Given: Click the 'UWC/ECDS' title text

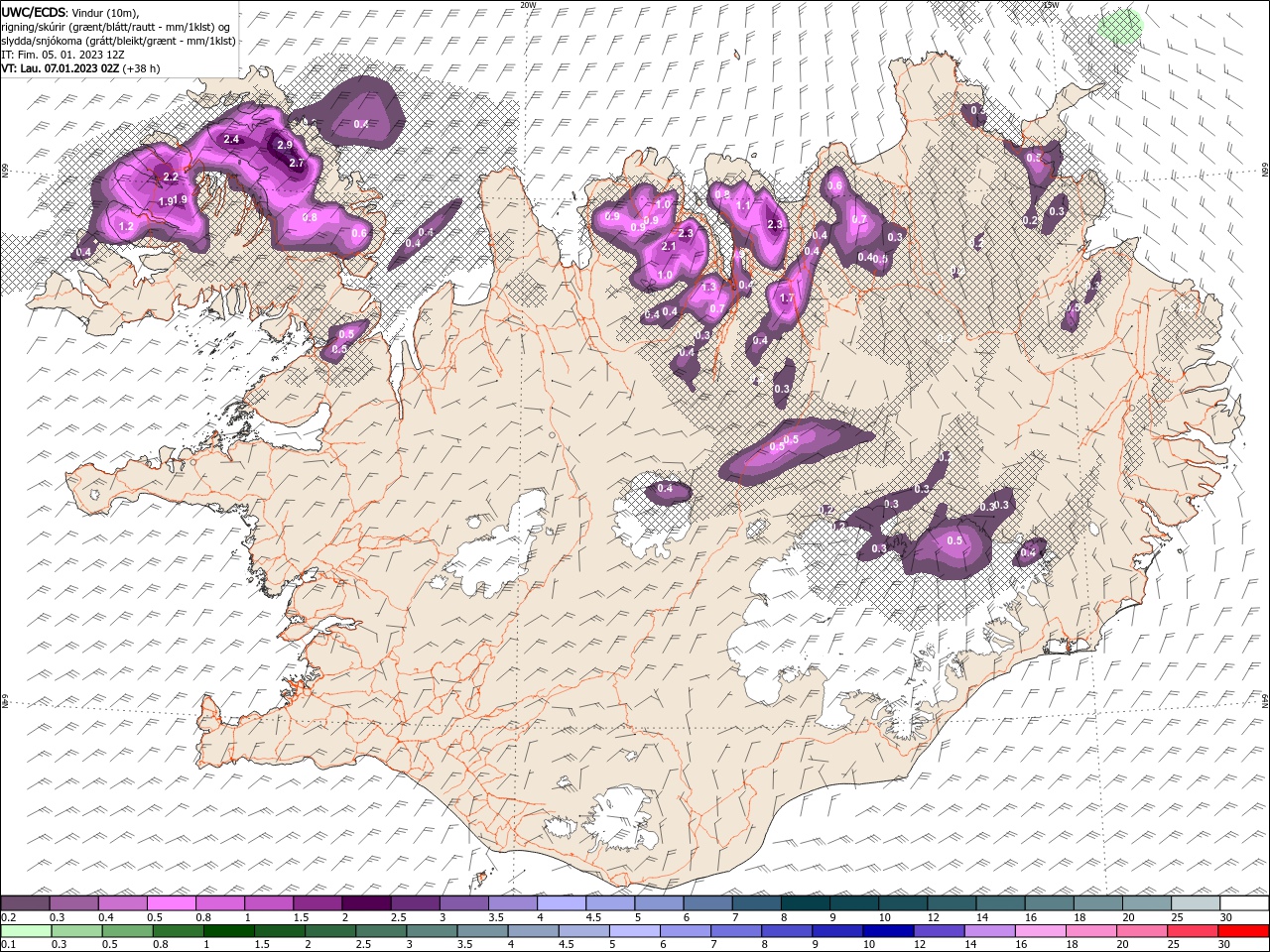Looking at the screenshot, I should pyautogui.click(x=34, y=12).
